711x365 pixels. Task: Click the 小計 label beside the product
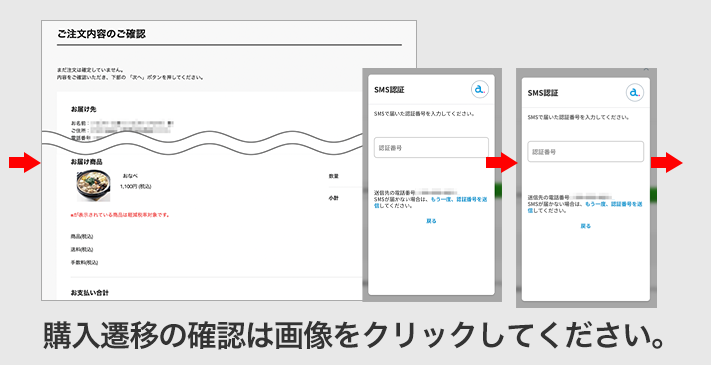334,198
